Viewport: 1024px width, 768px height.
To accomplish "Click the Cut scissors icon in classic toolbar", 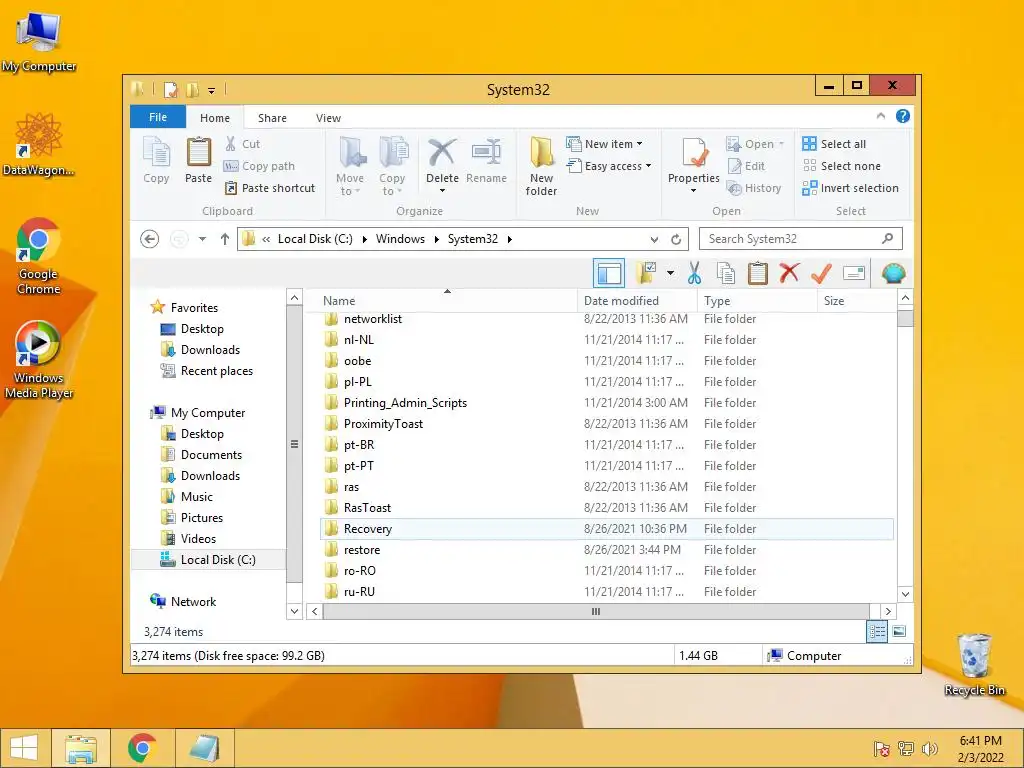I will (694, 273).
